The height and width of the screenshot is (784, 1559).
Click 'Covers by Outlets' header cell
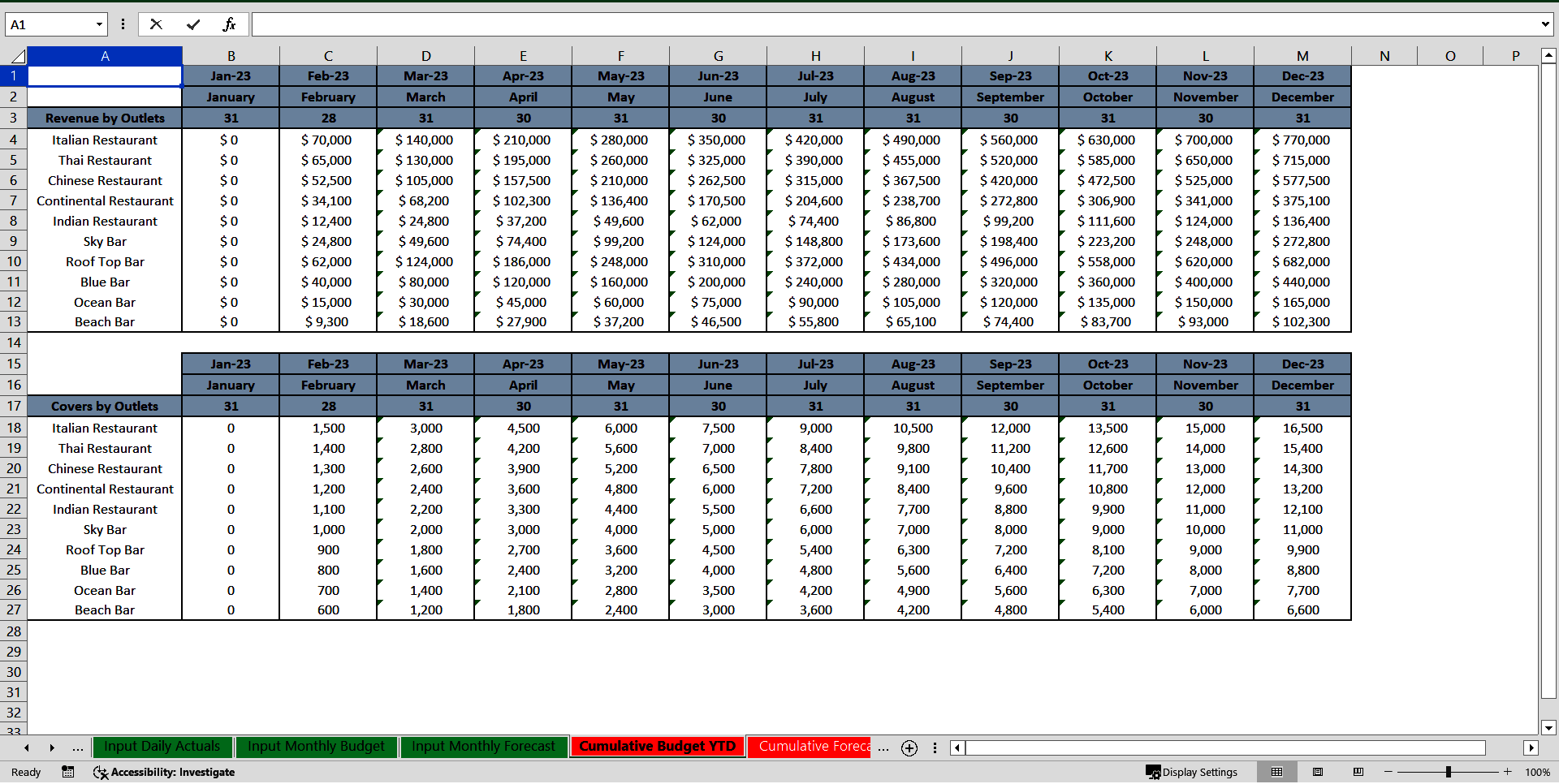(105, 406)
